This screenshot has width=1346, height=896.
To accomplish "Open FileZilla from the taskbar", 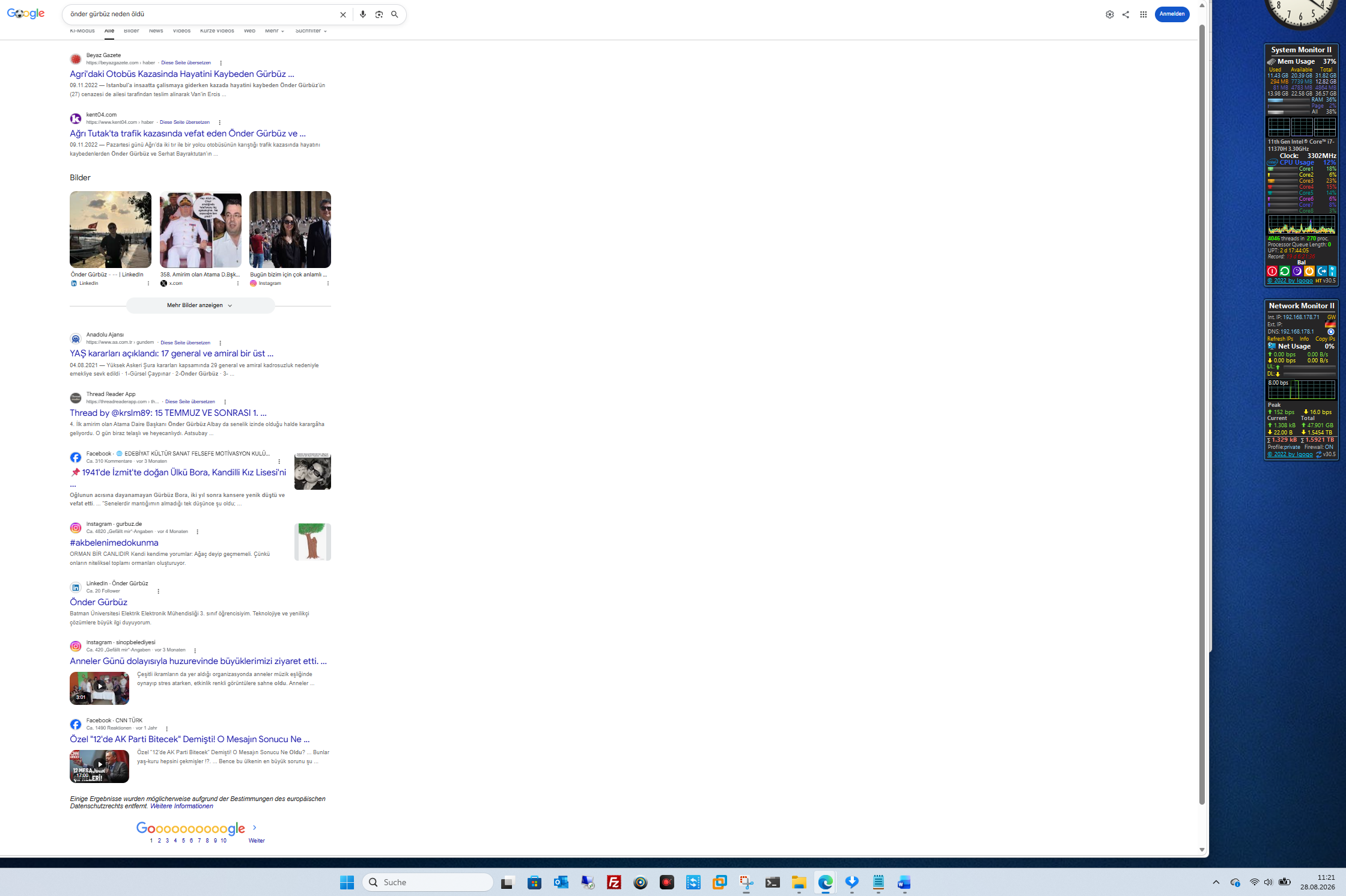I will [x=614, y=882].
